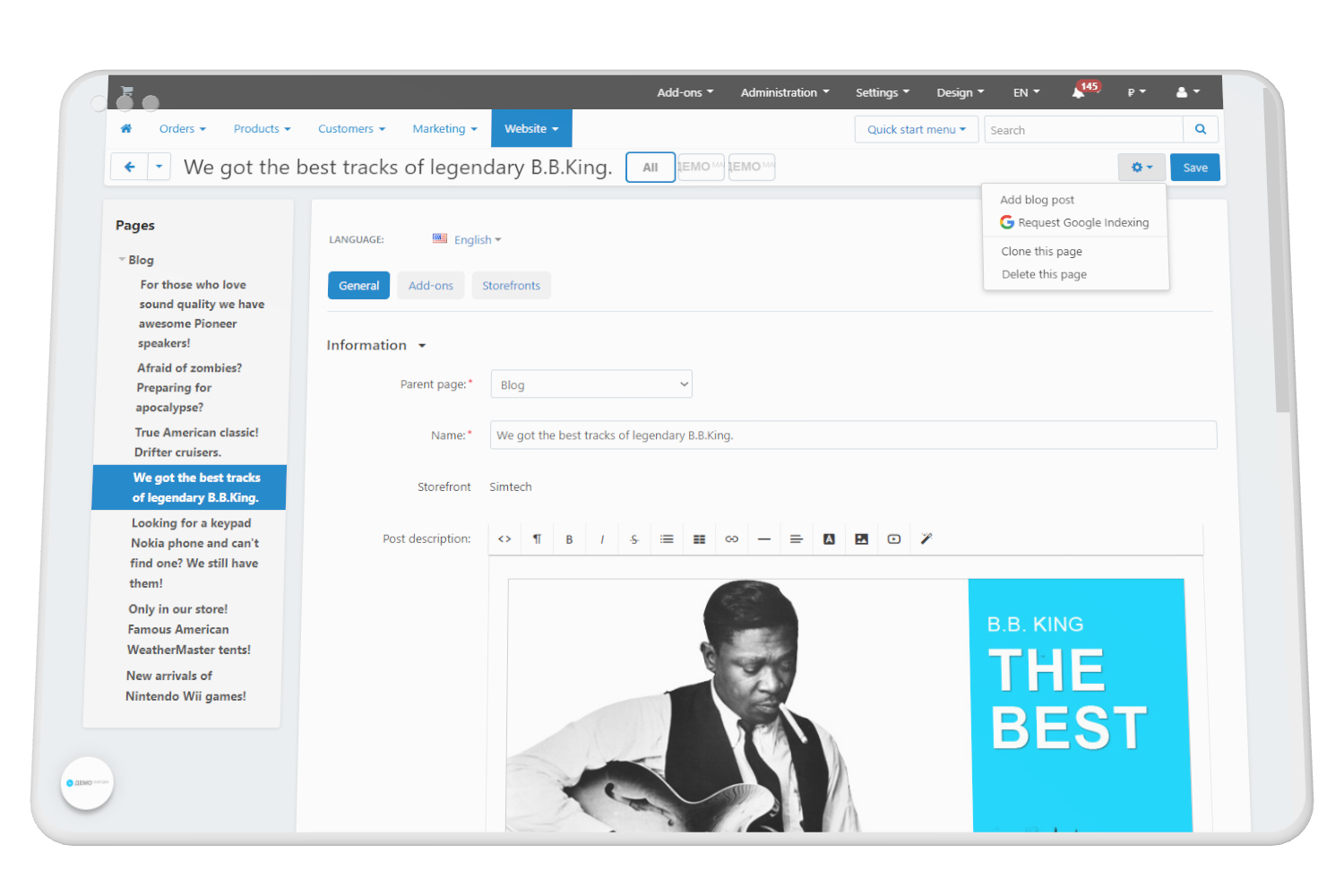This screenshot has height=896, width=1344.
Task: Open the Orders menu
Action: (183, 129)
